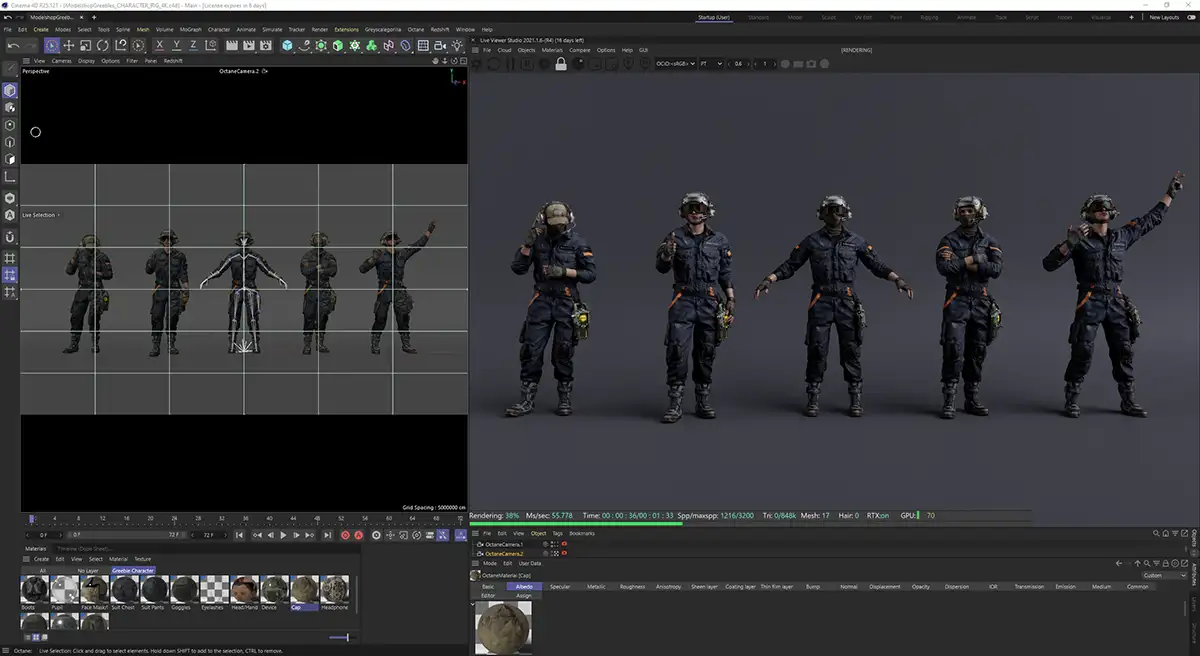1200x656 pixels.
Task: Open the Octane menu in menu bar
Action: (x=415, y=29)
